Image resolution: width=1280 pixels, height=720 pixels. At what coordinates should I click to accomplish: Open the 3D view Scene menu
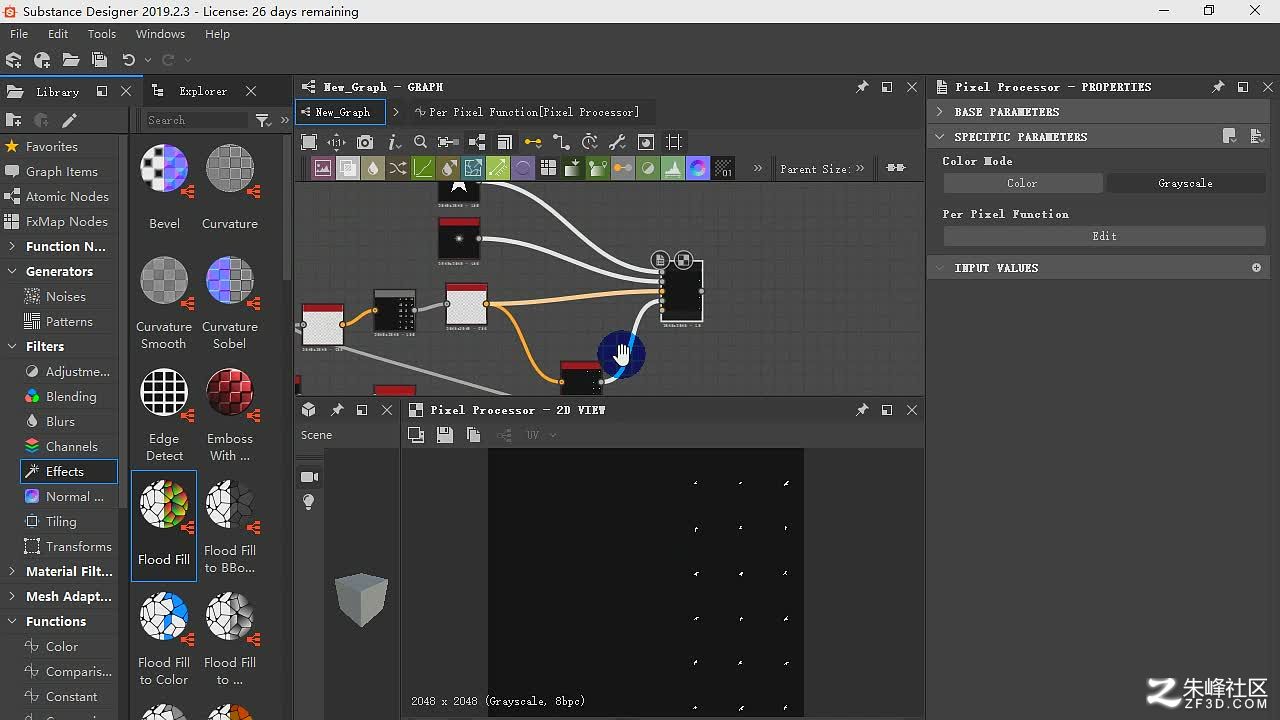316,435
